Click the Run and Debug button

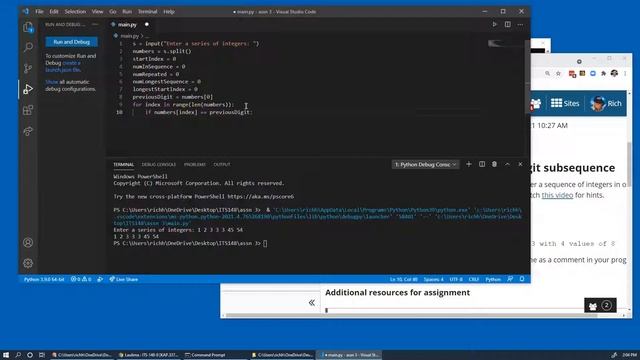[x=71, y=42]
